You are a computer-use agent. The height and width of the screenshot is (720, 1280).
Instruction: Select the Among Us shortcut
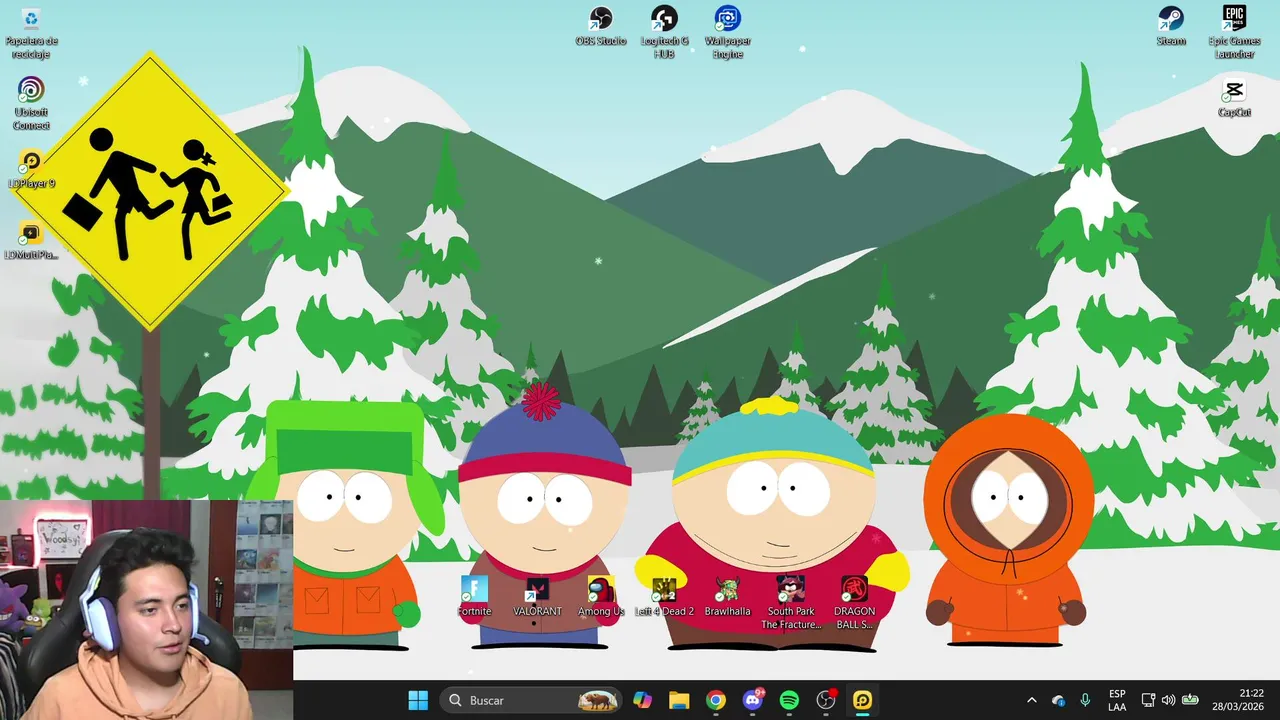pyautogui.click(x=600, y=597)
